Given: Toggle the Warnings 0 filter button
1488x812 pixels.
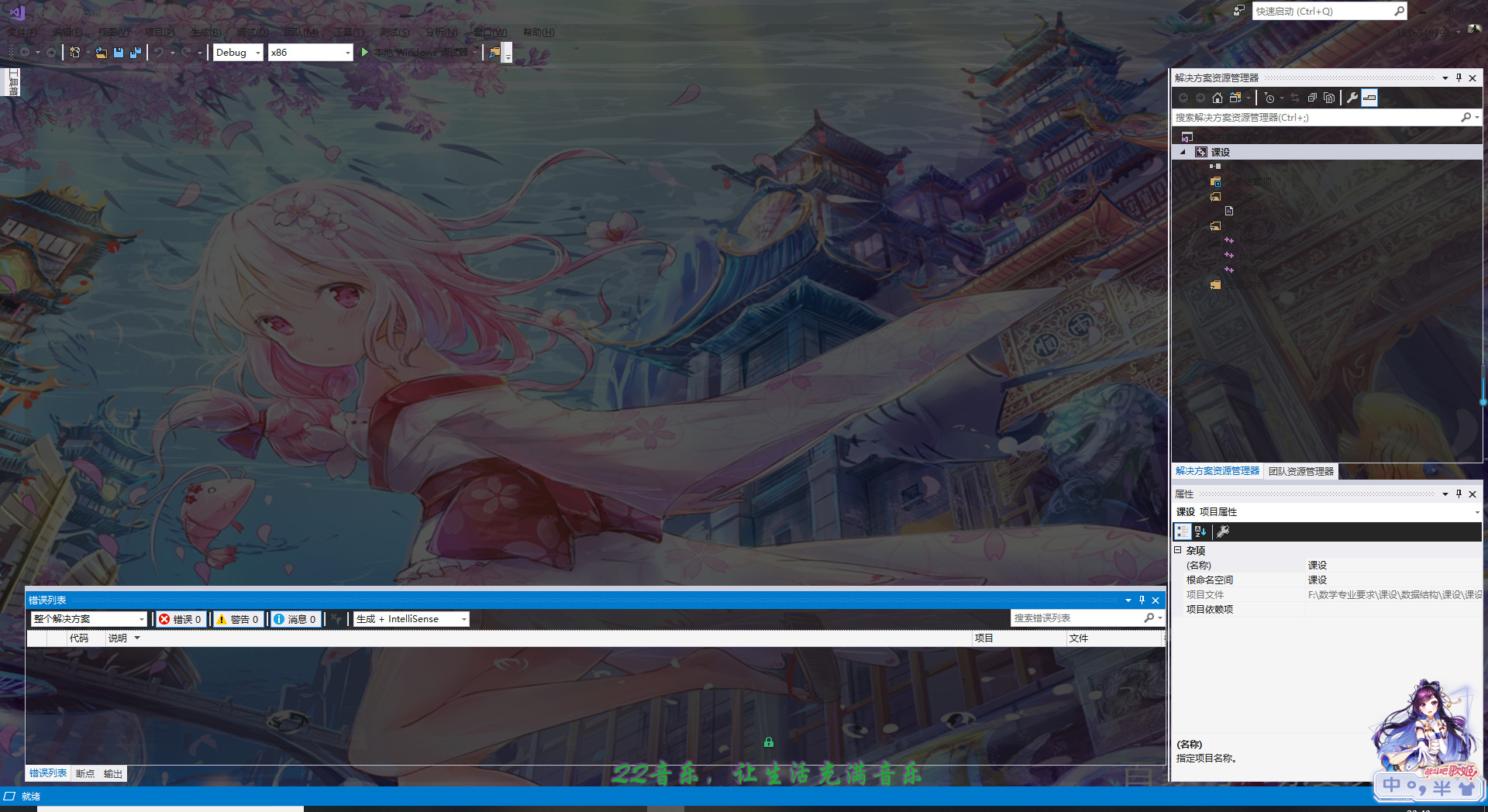Looking at the screenshot, I should pos(237,619).
